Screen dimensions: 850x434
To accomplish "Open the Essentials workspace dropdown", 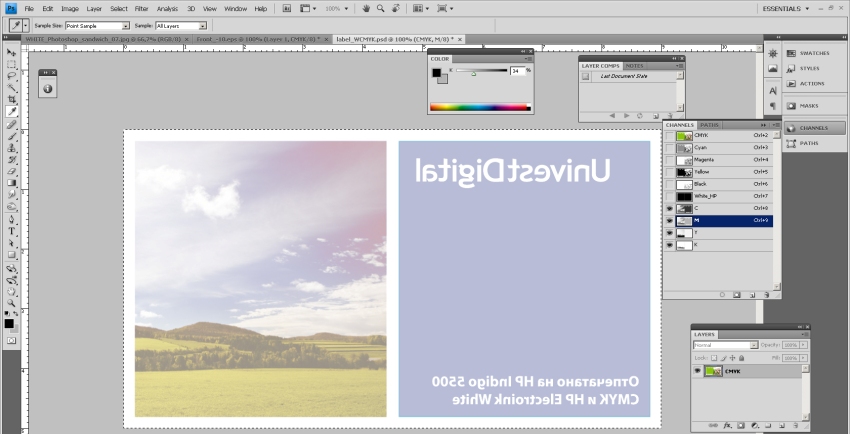I will [x=785, y=9].
